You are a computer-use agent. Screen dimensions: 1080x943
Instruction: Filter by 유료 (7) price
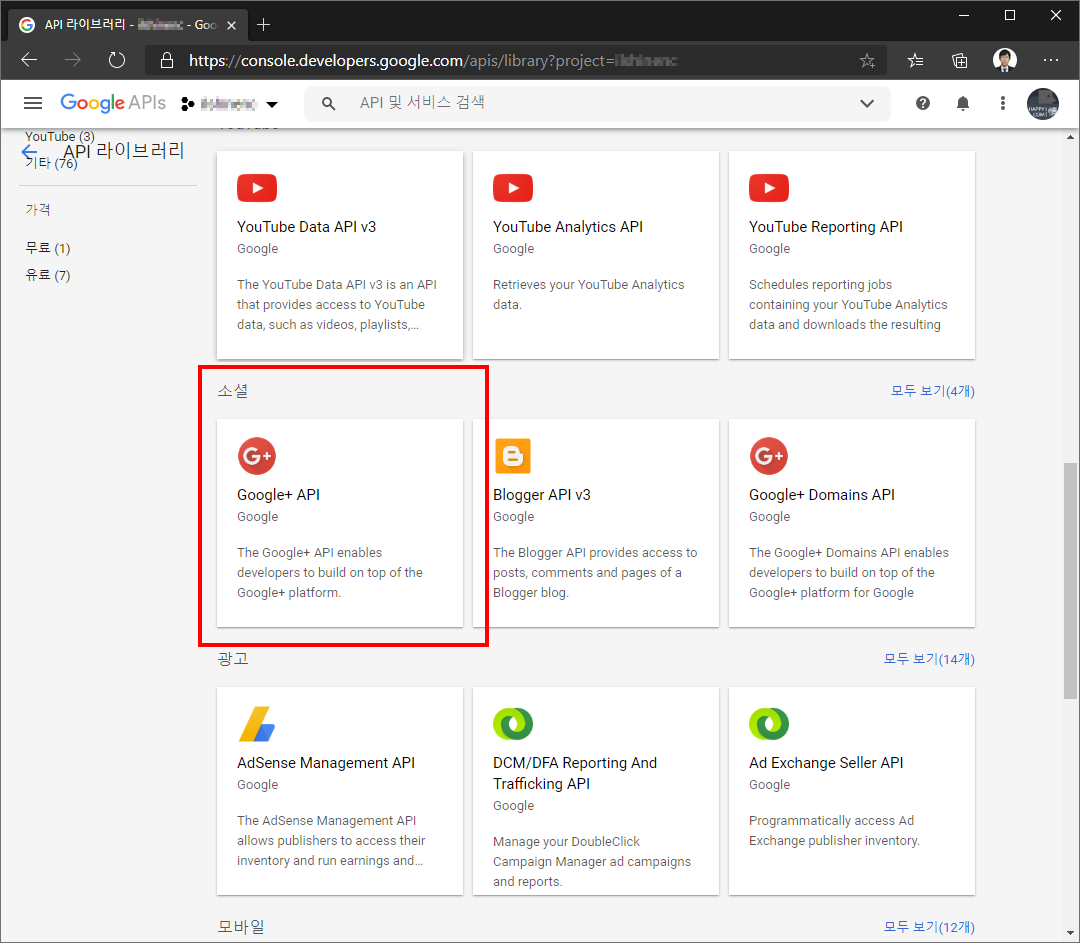(x=48, y=276)
